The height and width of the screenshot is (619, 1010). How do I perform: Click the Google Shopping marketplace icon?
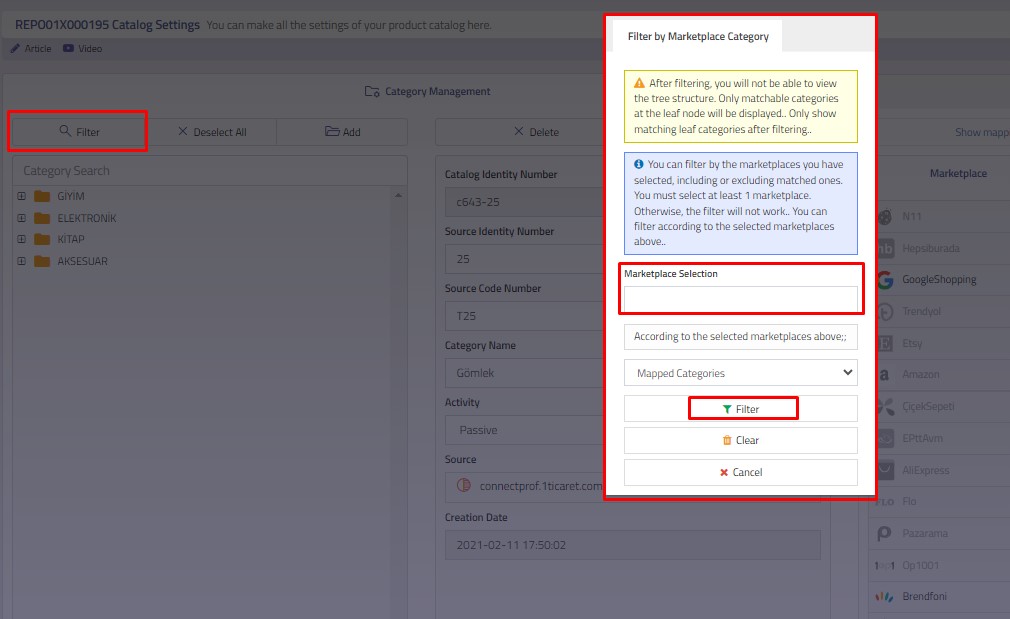click(885, 280)
